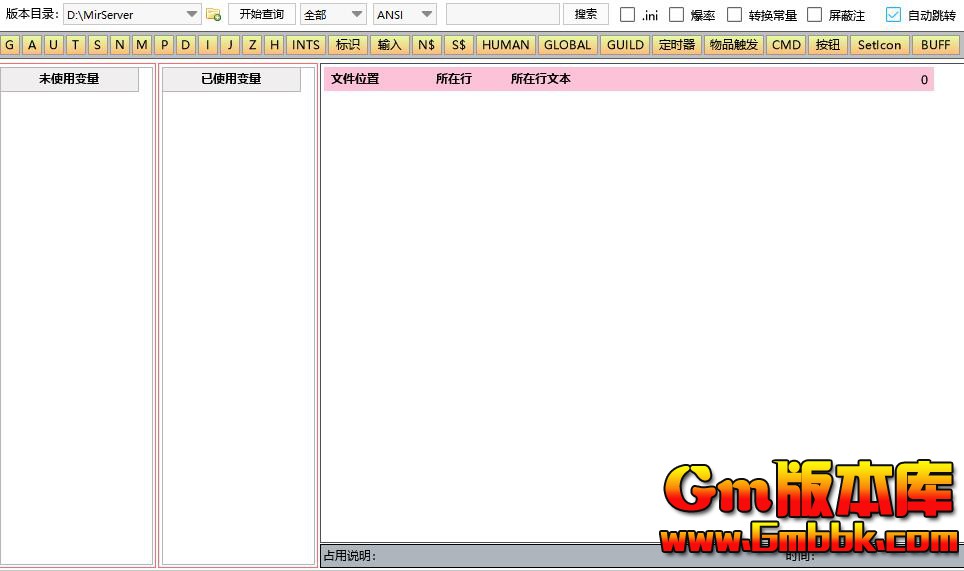Select the G variable button
The image size is (964, 571).
(10, 45)
